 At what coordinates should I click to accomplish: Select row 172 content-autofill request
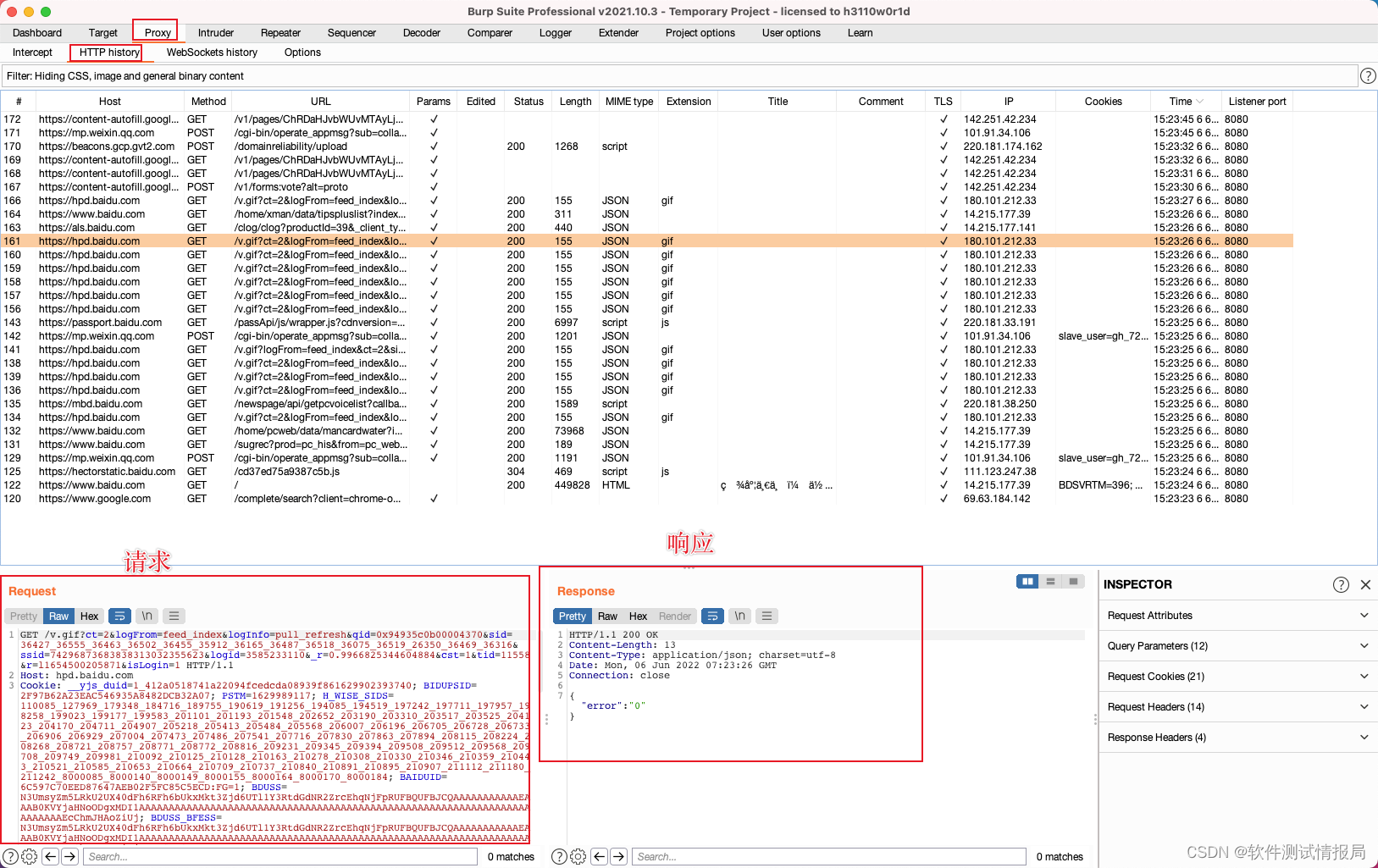tap(647, 119)
